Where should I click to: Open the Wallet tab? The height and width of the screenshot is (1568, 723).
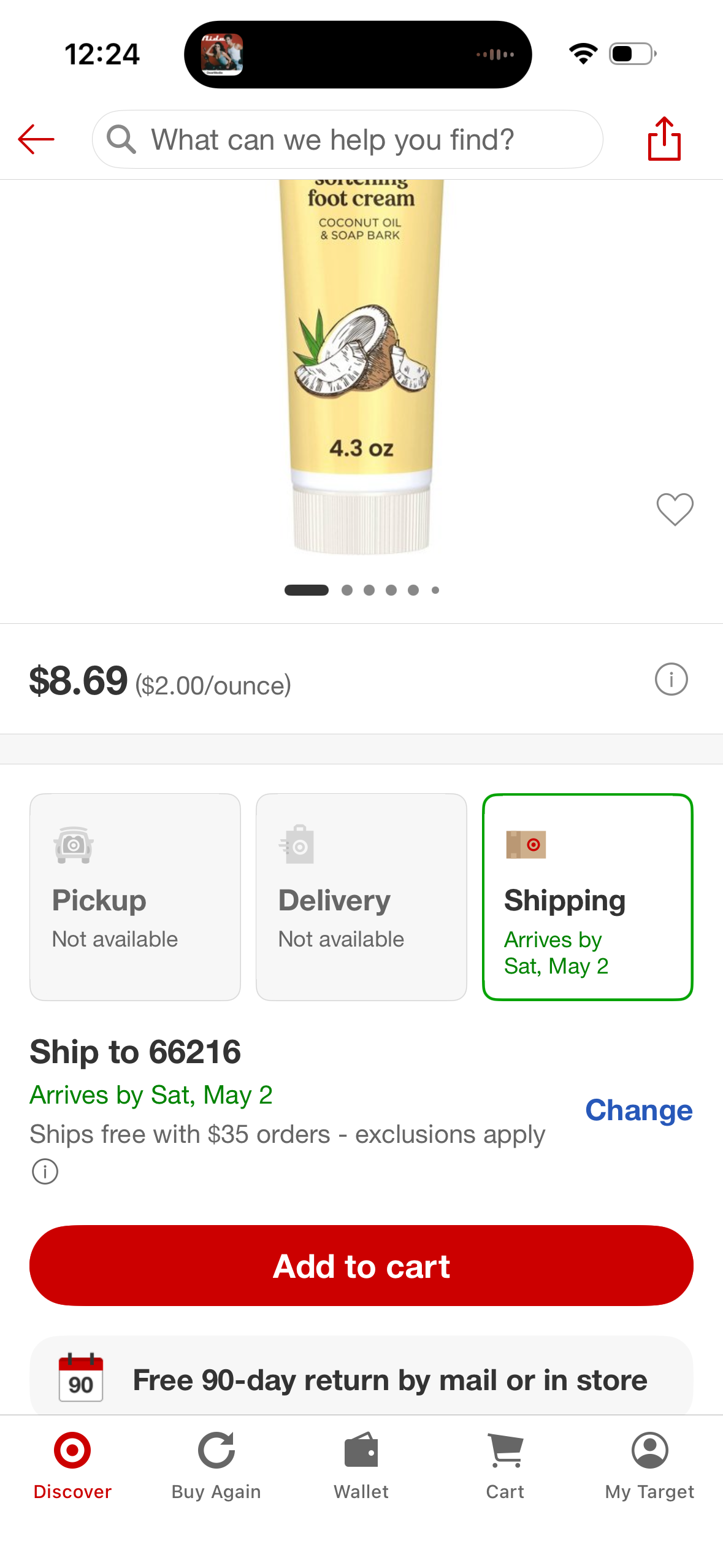361,1466
